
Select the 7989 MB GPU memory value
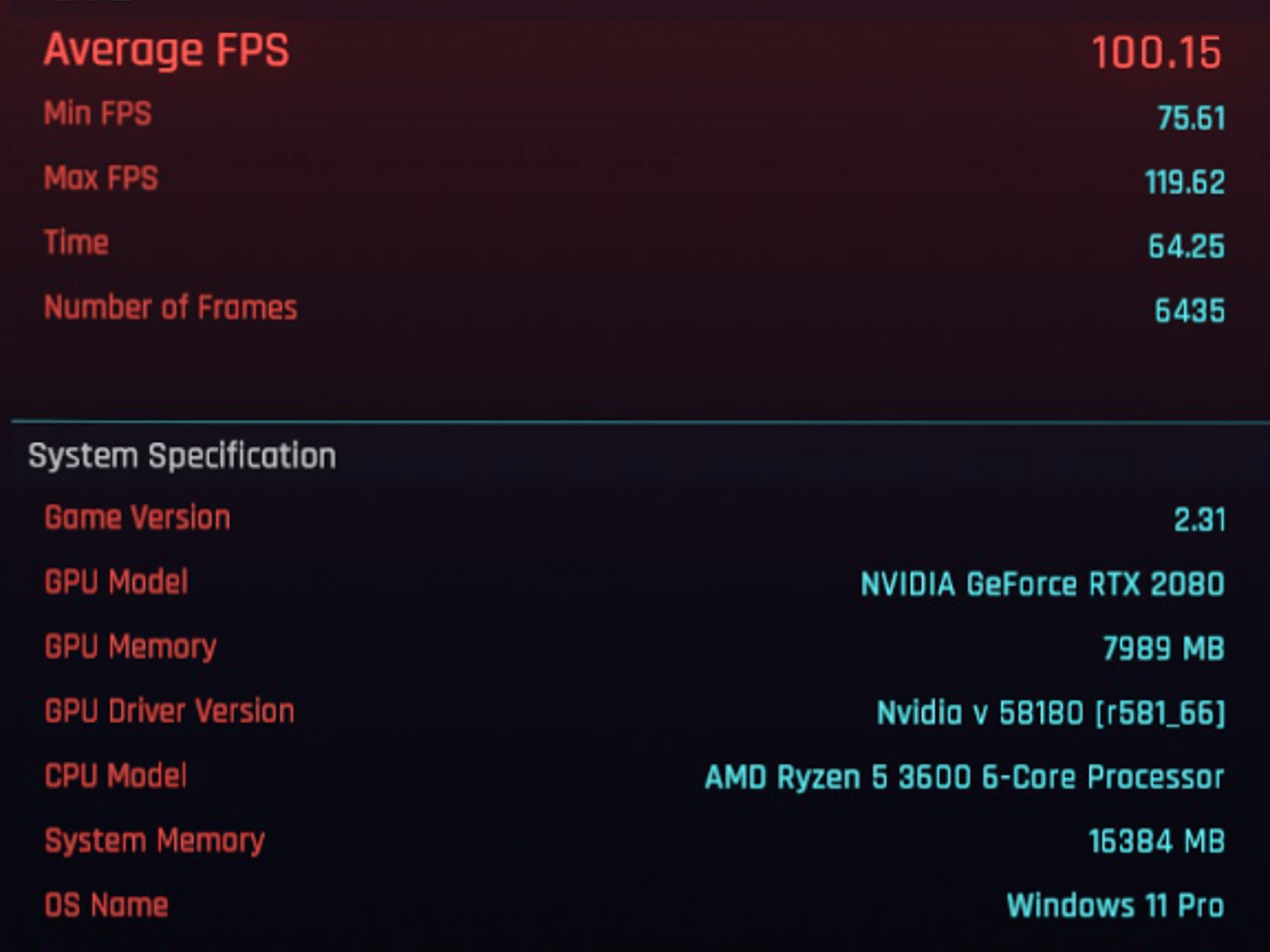[1163, 649]
